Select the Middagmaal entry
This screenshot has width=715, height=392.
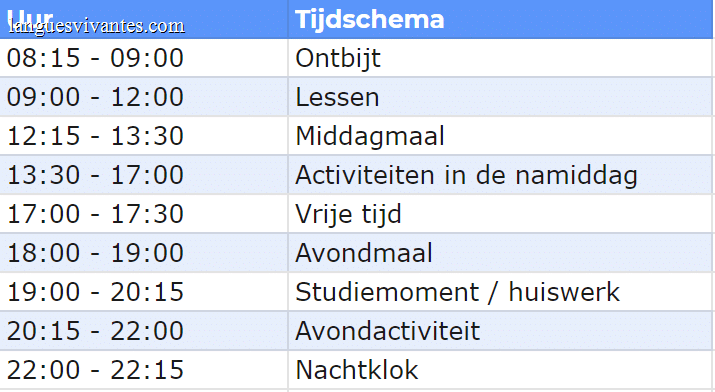point(500,136)
